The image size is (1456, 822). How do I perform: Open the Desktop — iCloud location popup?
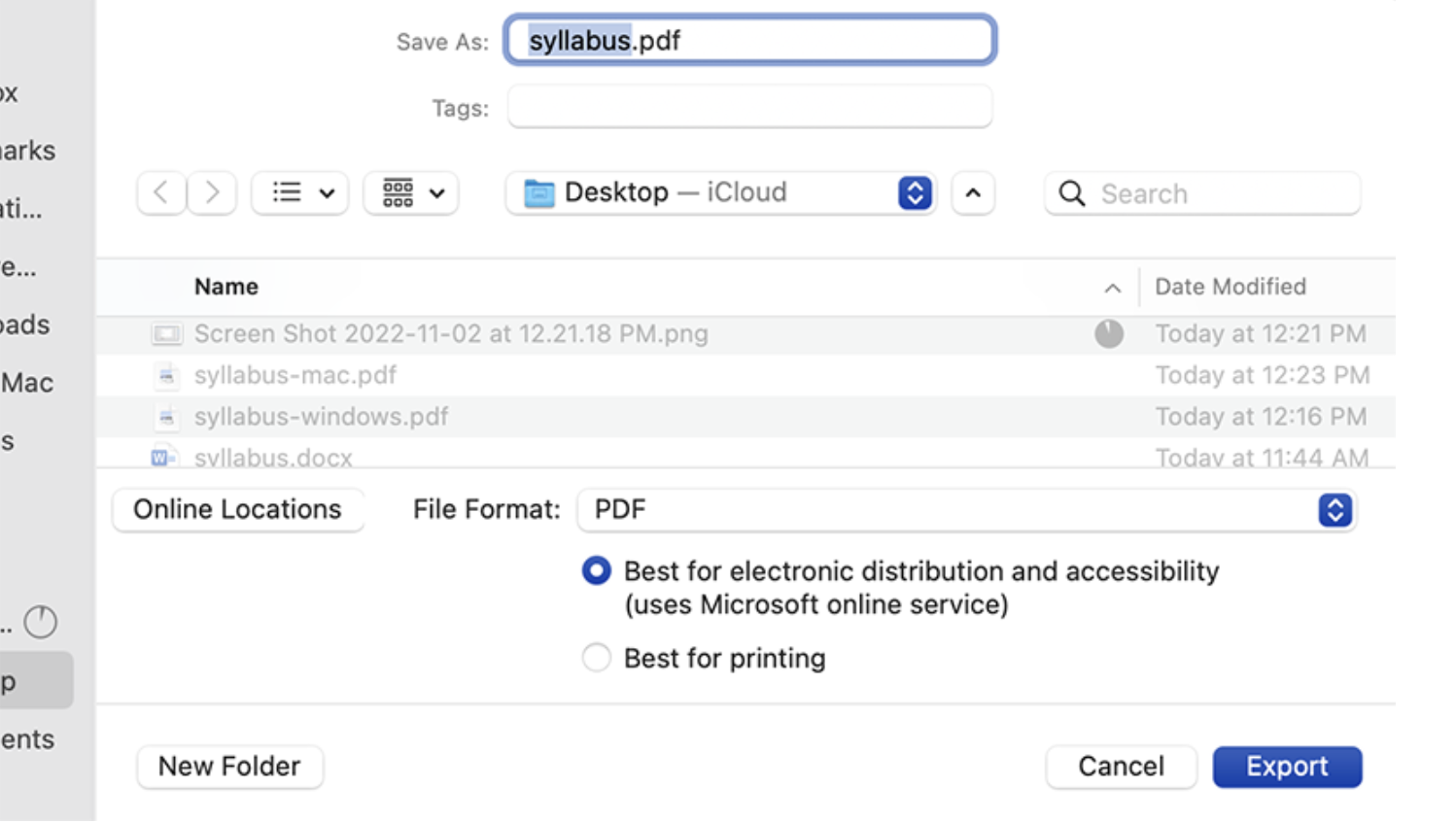720,192
